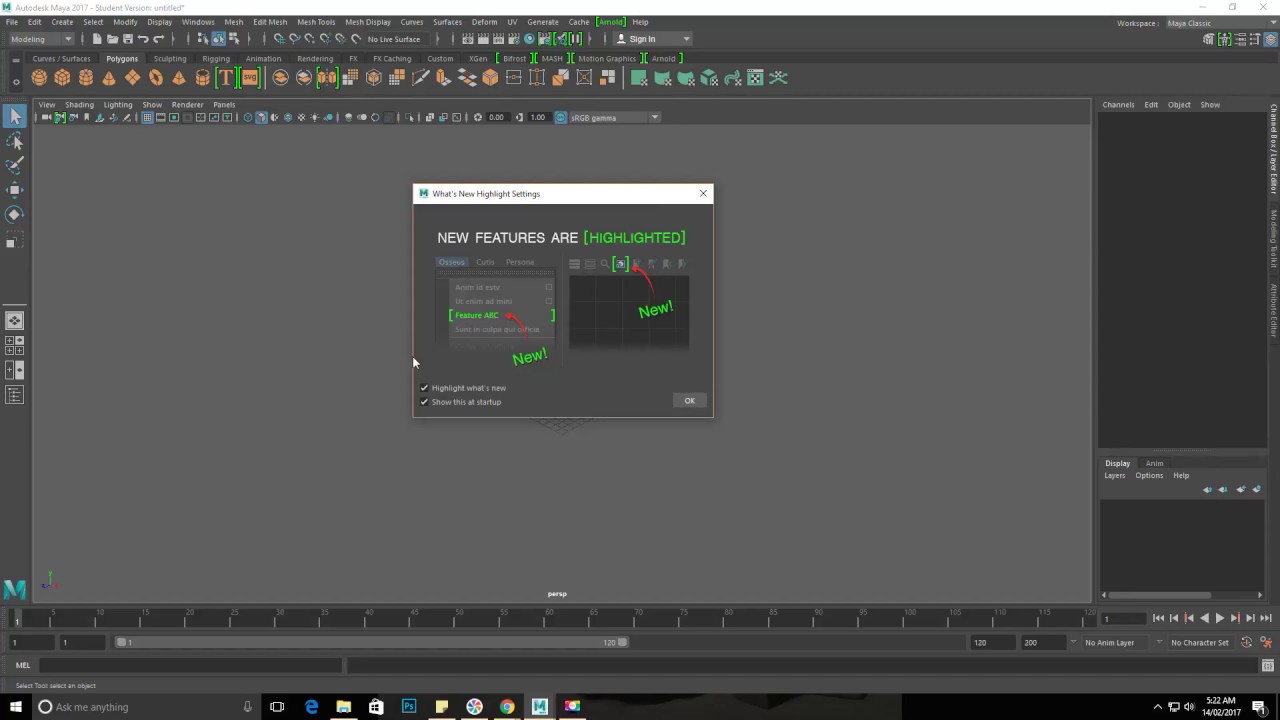Choose the Move tool in the toolbox
Image resolution: width=1280 pixels, height=720 pixels.
pyautogui.click(x=14, y=190)
